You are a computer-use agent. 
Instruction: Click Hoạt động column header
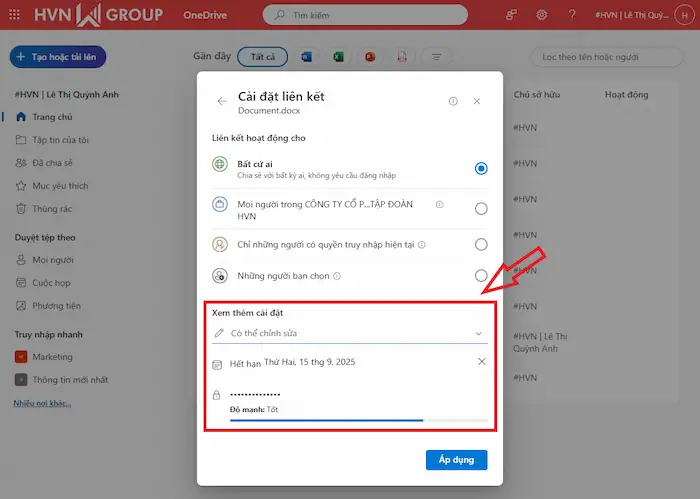pyautogui.click(x=626, y=95)
